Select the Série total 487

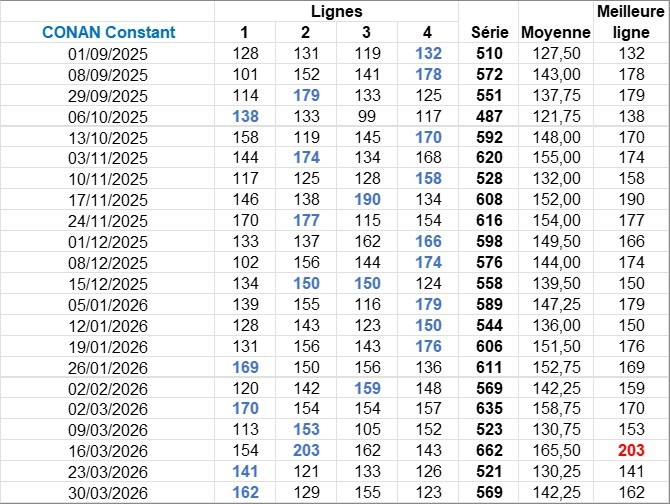point(490,116)
